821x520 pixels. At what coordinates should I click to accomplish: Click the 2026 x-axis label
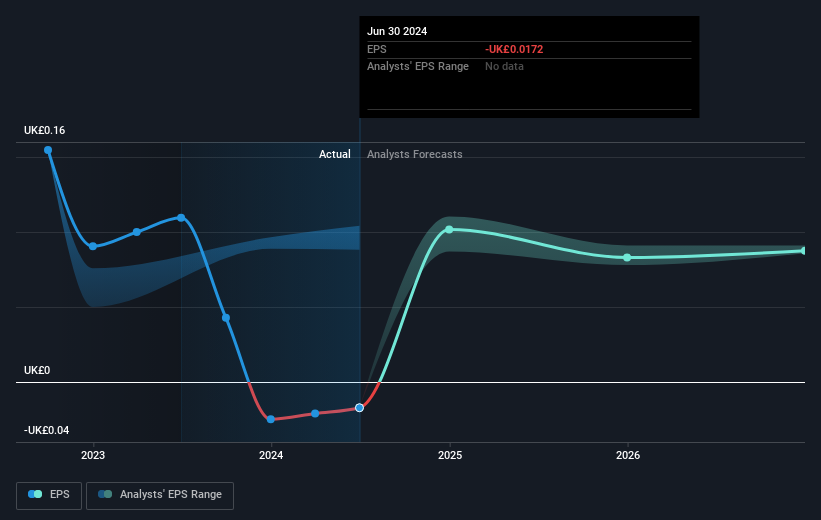pyautogui.click(x=628, y=456)
